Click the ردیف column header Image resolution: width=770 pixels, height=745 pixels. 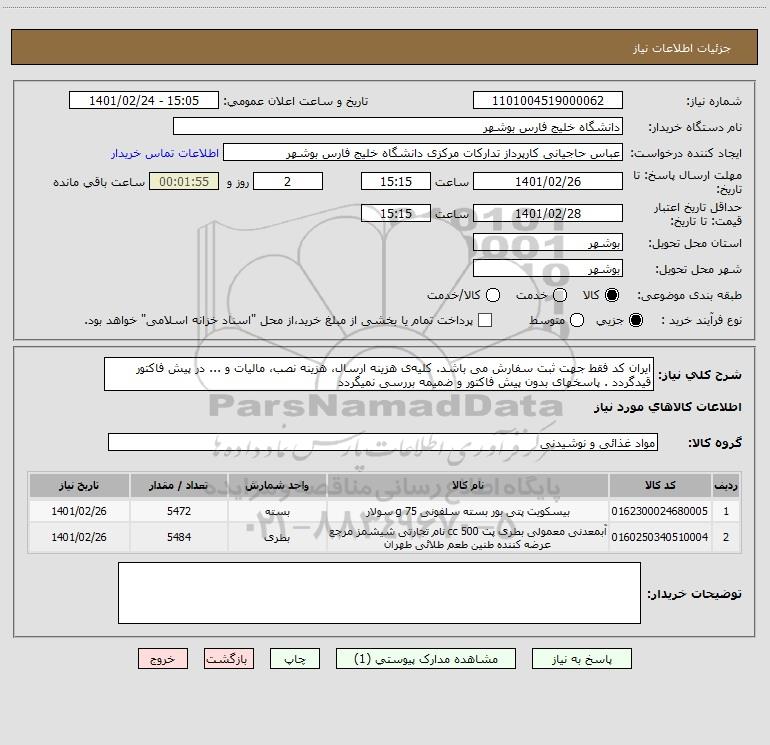pos(726,485)
